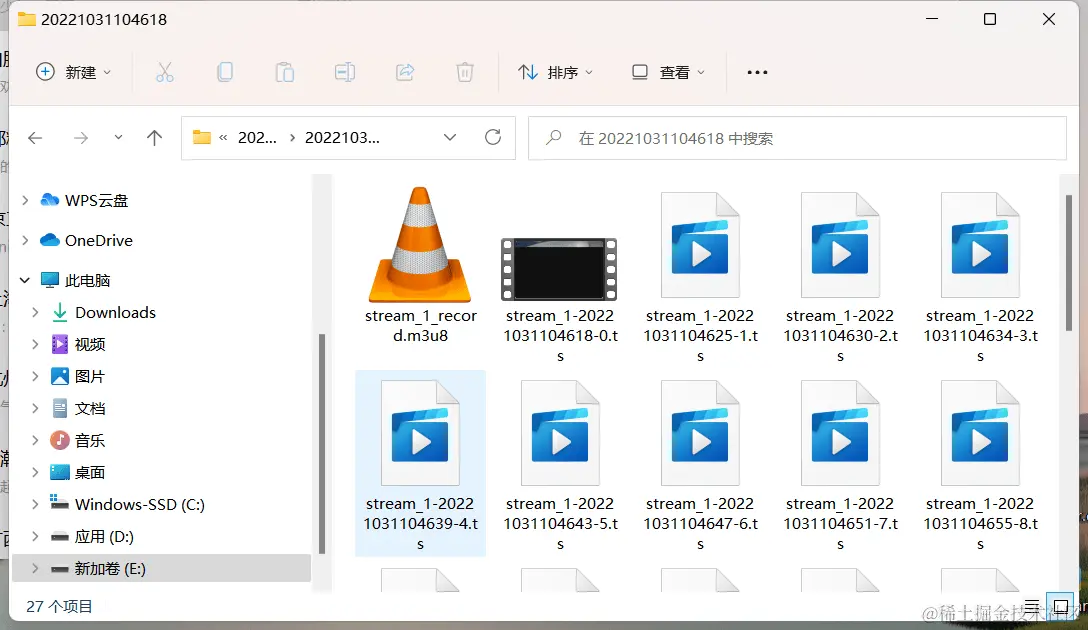Image resolution: width=1088 pixels, height=630 pixels.
Task: Expand address bar history dropdown
Action: pyautogui.click(x=450, y=137)
